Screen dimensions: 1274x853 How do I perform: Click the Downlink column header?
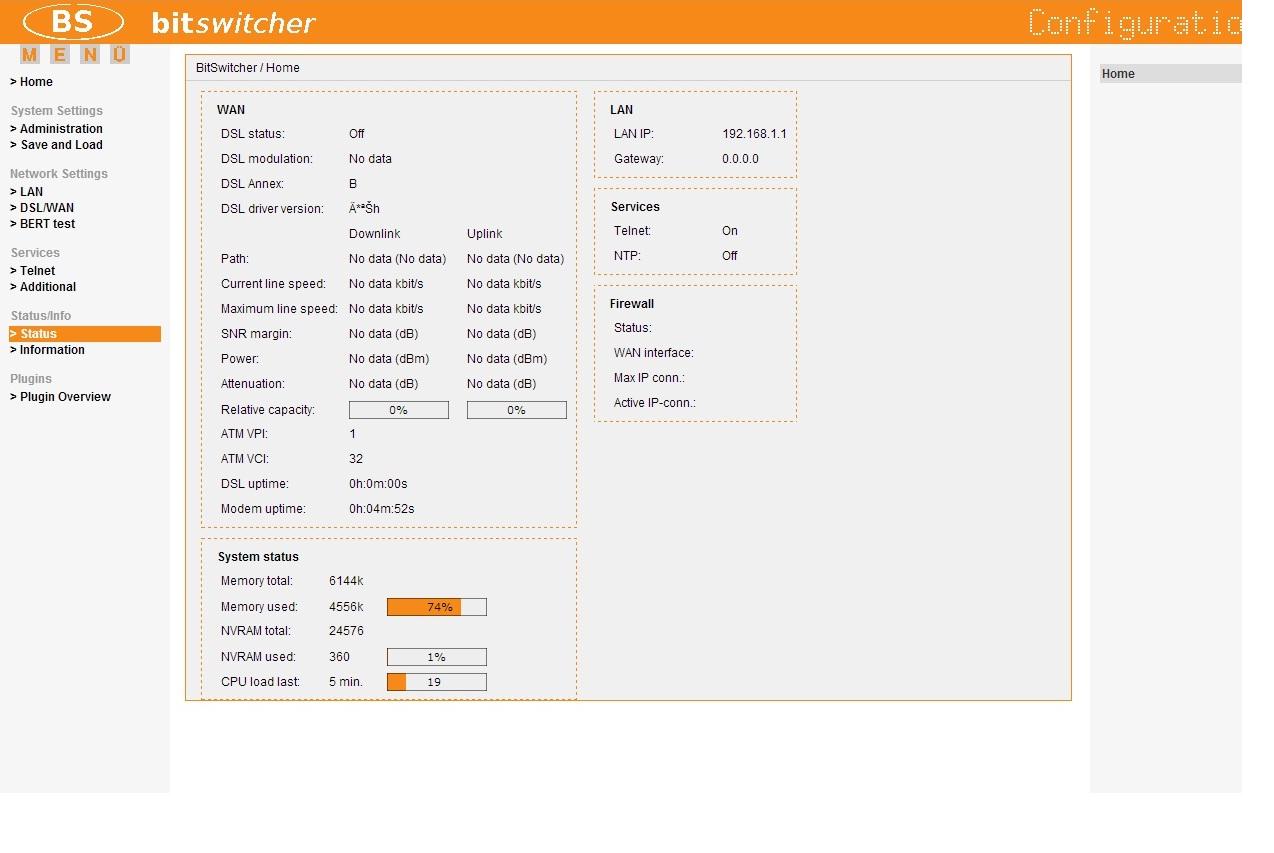pyautogui.click(x=375, y=234)
